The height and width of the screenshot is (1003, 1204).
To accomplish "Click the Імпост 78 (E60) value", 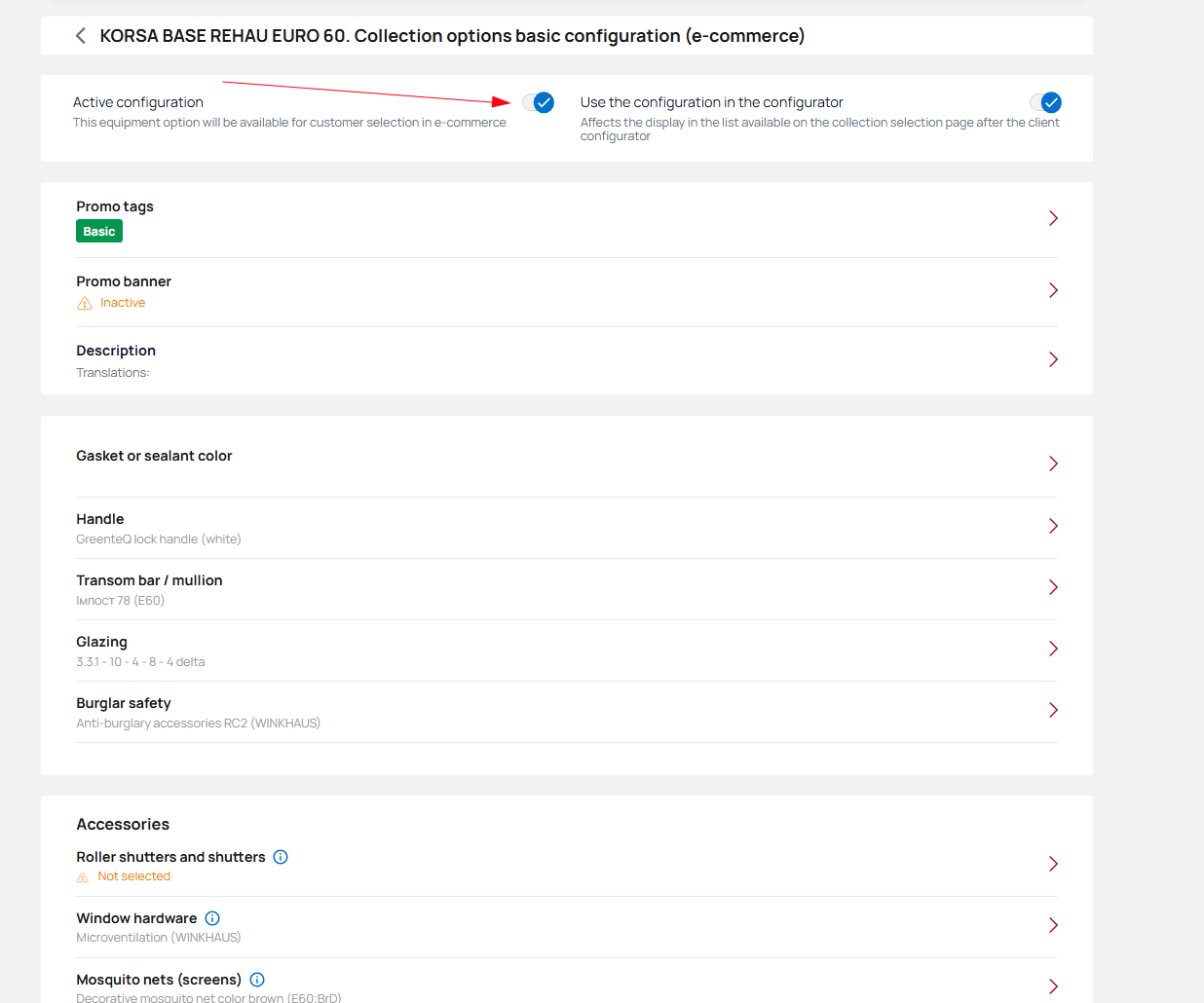I will 121,601.
